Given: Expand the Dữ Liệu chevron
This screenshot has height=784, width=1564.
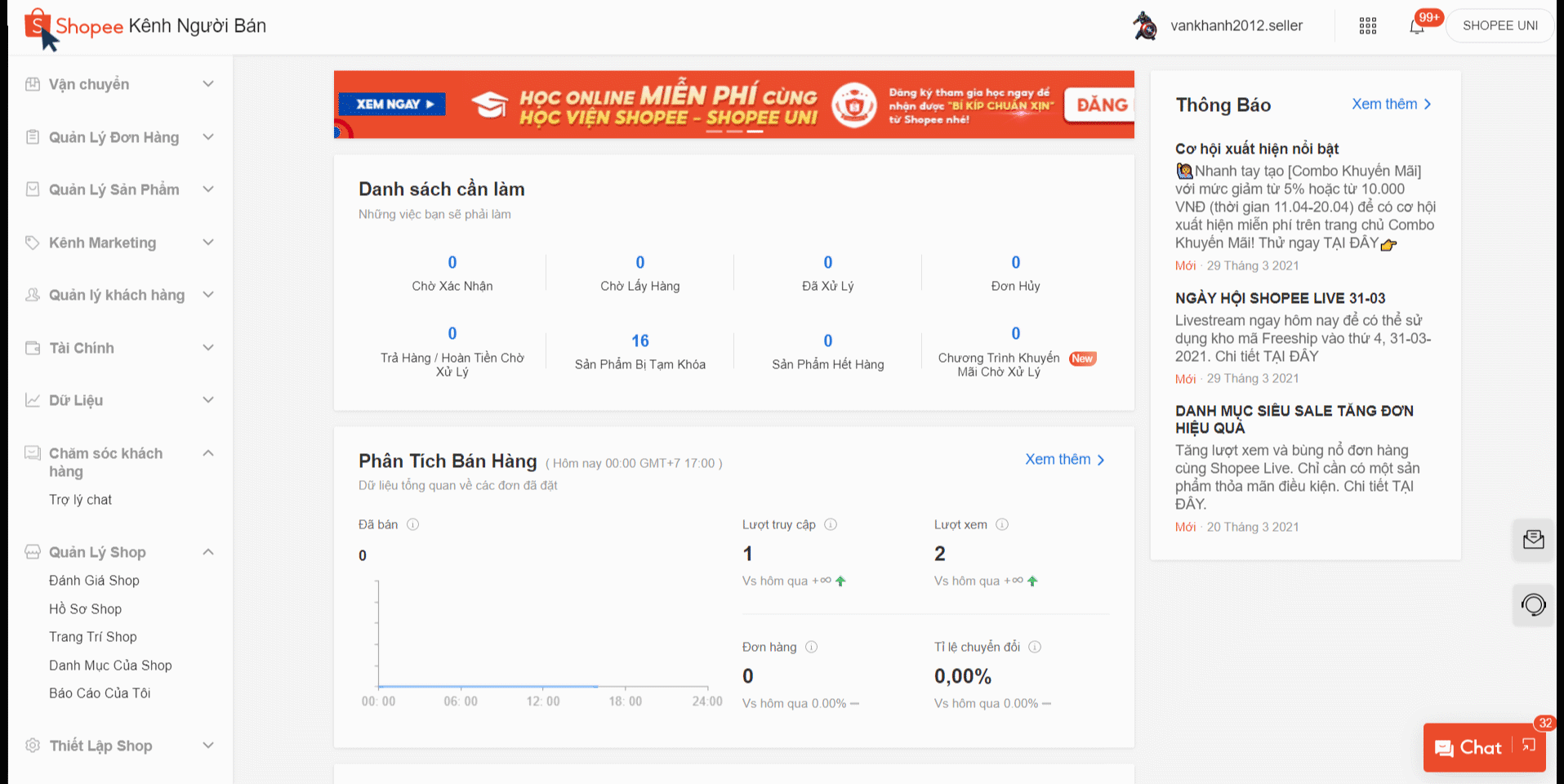Looking at the screenshot, I should point(208,400).
